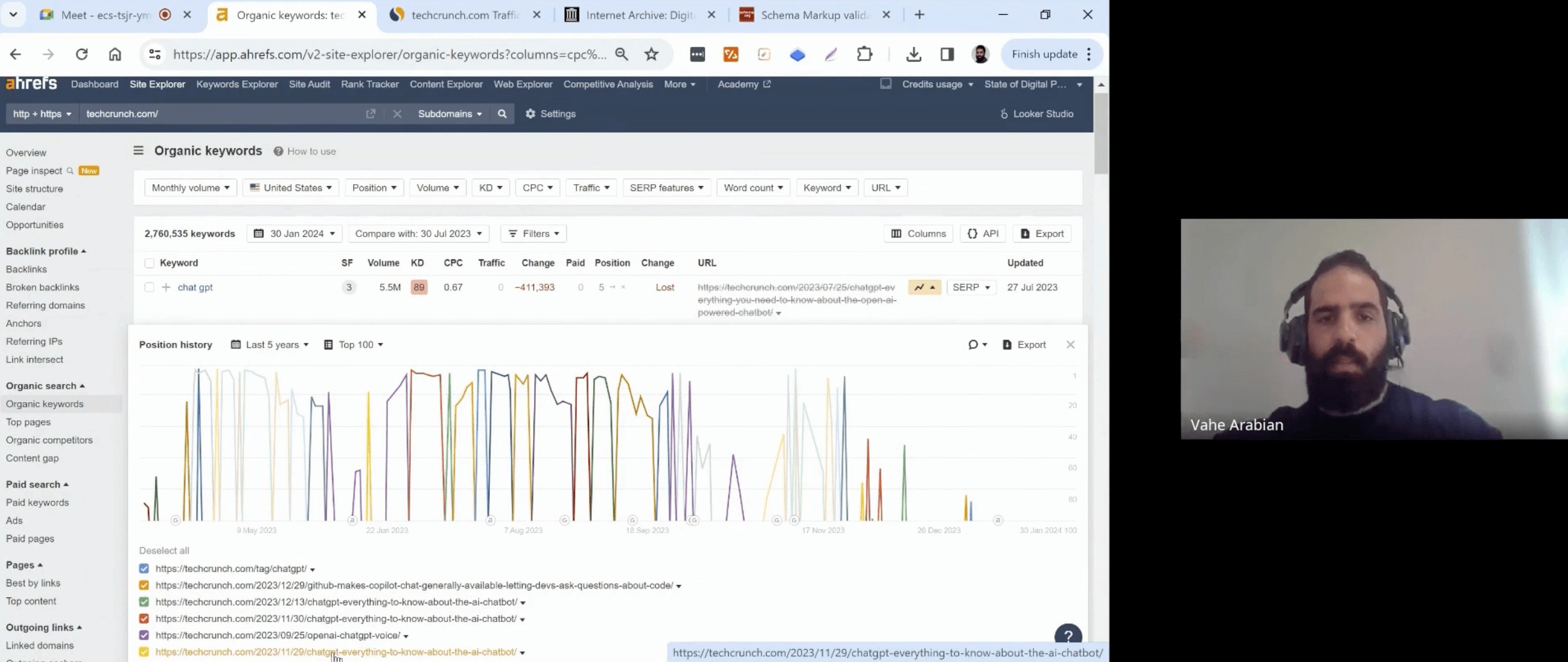Toggle the openai-chatgpt-voice URL checkbox

144,636
